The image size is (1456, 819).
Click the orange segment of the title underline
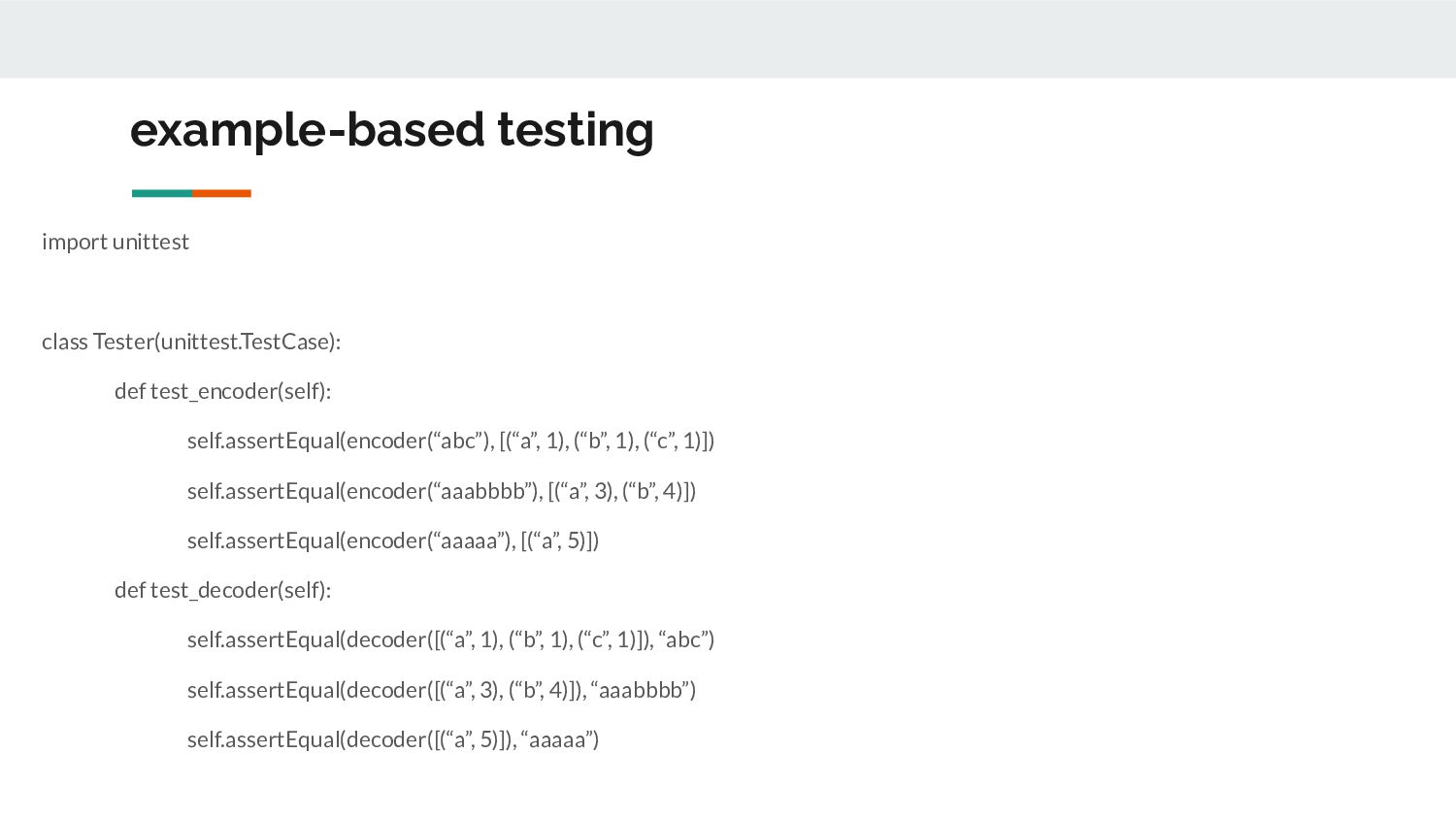[221, 193]
